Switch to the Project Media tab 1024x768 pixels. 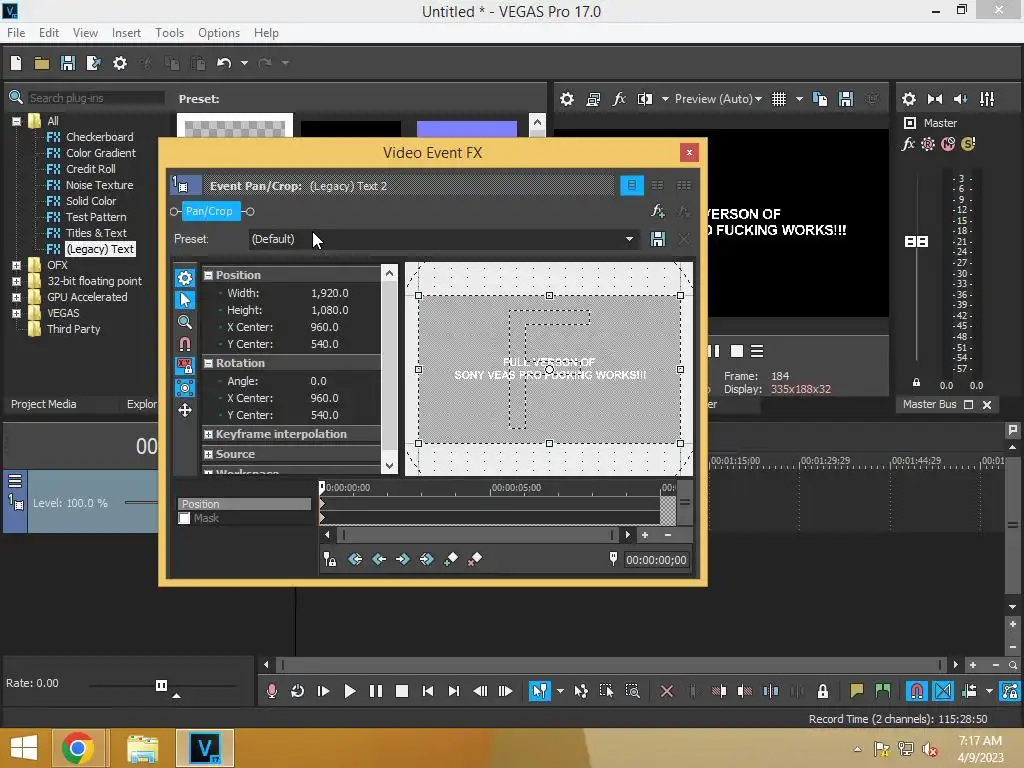pyautogui.click(x=44, y=404)
